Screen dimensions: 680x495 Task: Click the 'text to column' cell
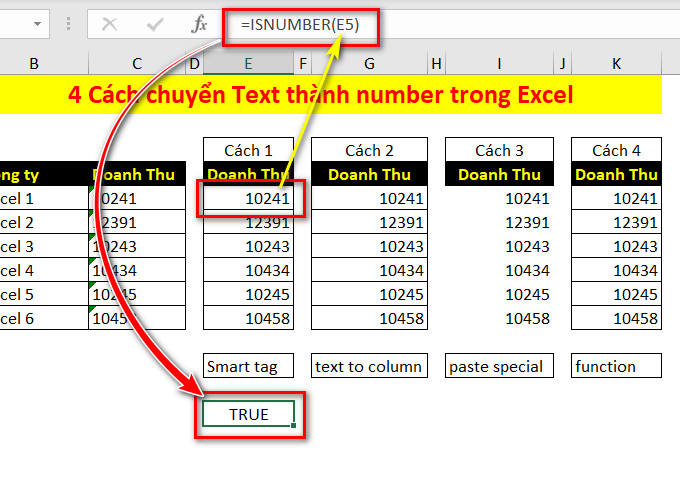[369, 366]
